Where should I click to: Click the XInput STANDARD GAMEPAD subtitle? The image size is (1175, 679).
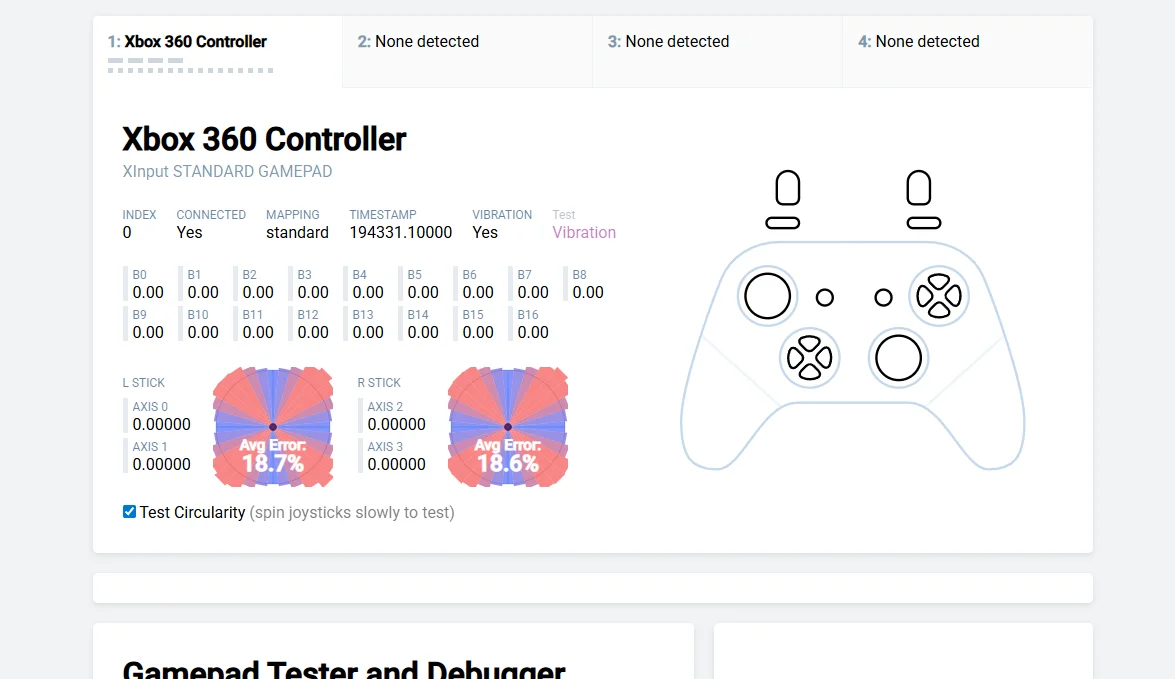coord(227,172)
